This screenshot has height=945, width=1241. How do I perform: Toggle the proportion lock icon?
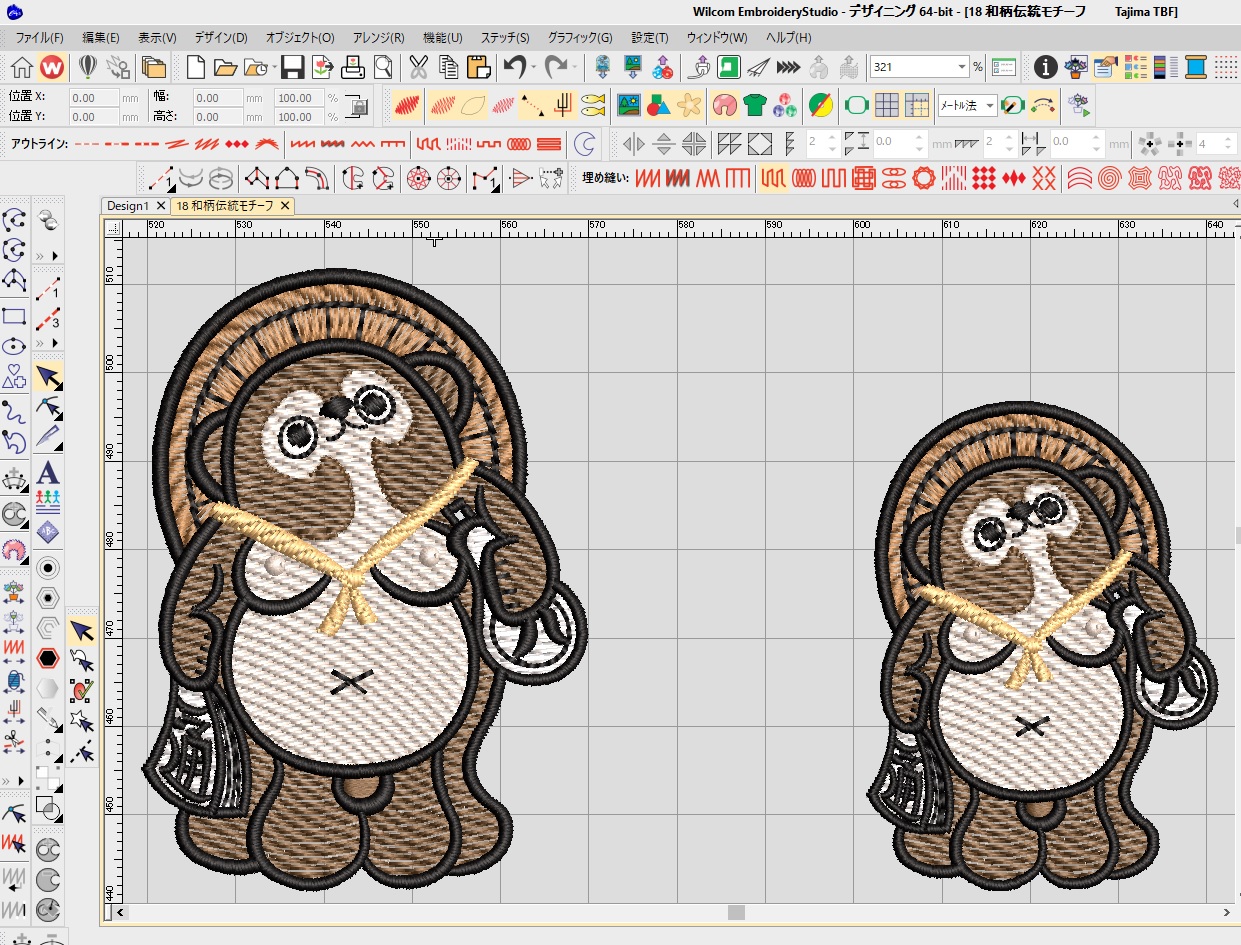point(357,105)
